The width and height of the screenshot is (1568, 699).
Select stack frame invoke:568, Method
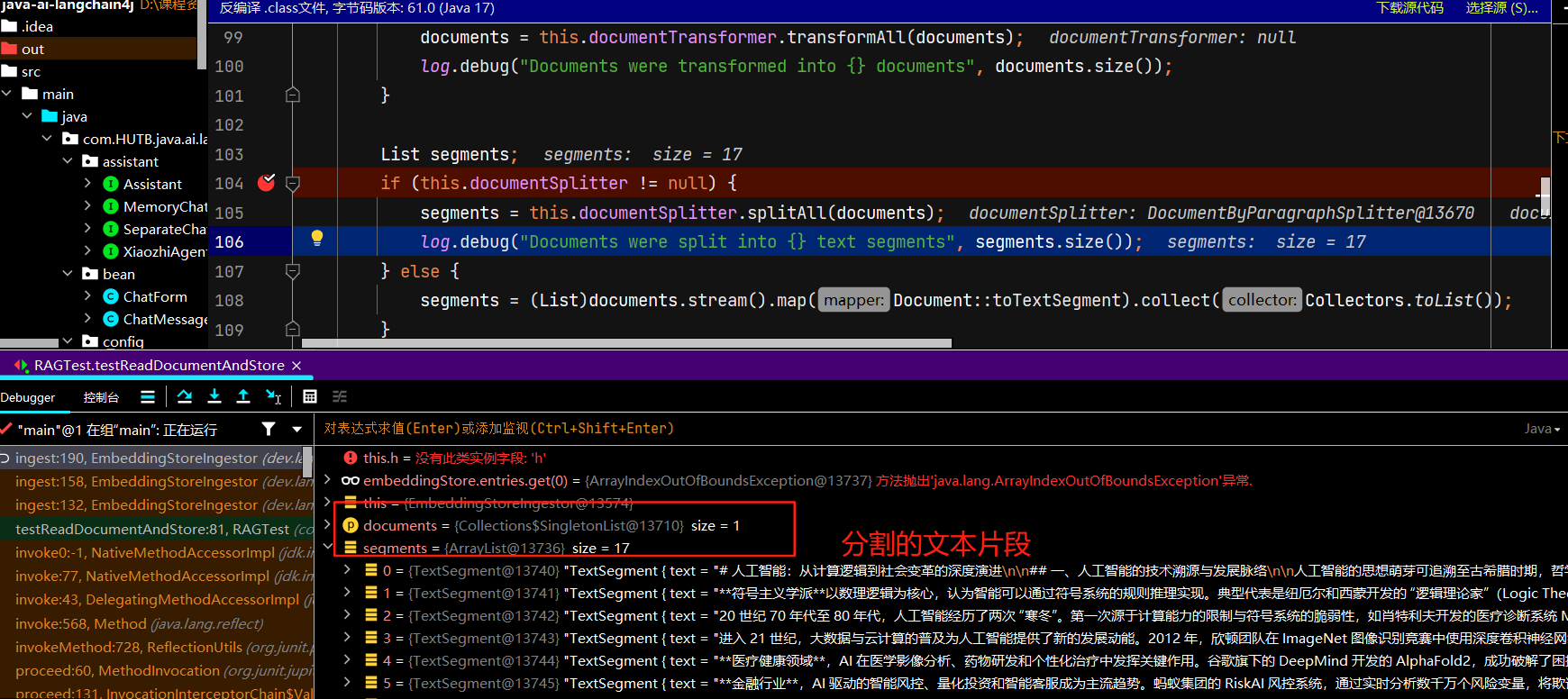tap(157, 623)
